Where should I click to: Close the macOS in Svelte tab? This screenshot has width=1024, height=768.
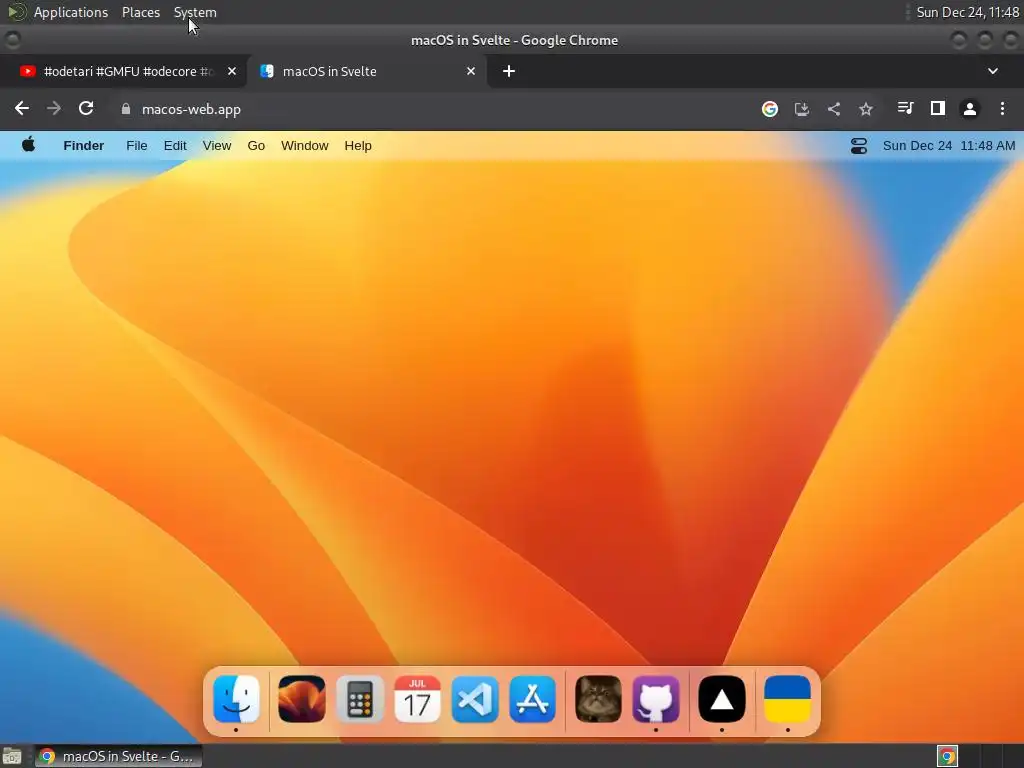click(x=471, y=71)
